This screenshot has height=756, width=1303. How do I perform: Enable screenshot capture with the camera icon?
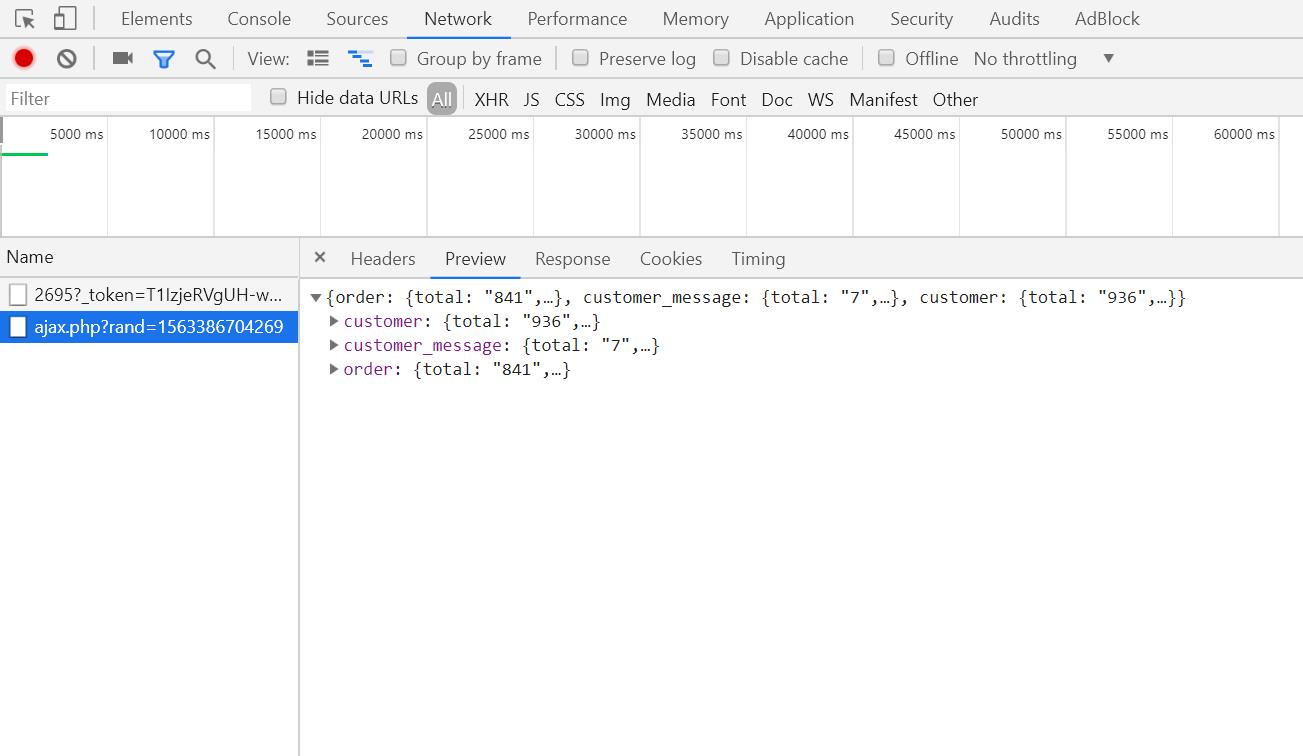tap(122, 58)
